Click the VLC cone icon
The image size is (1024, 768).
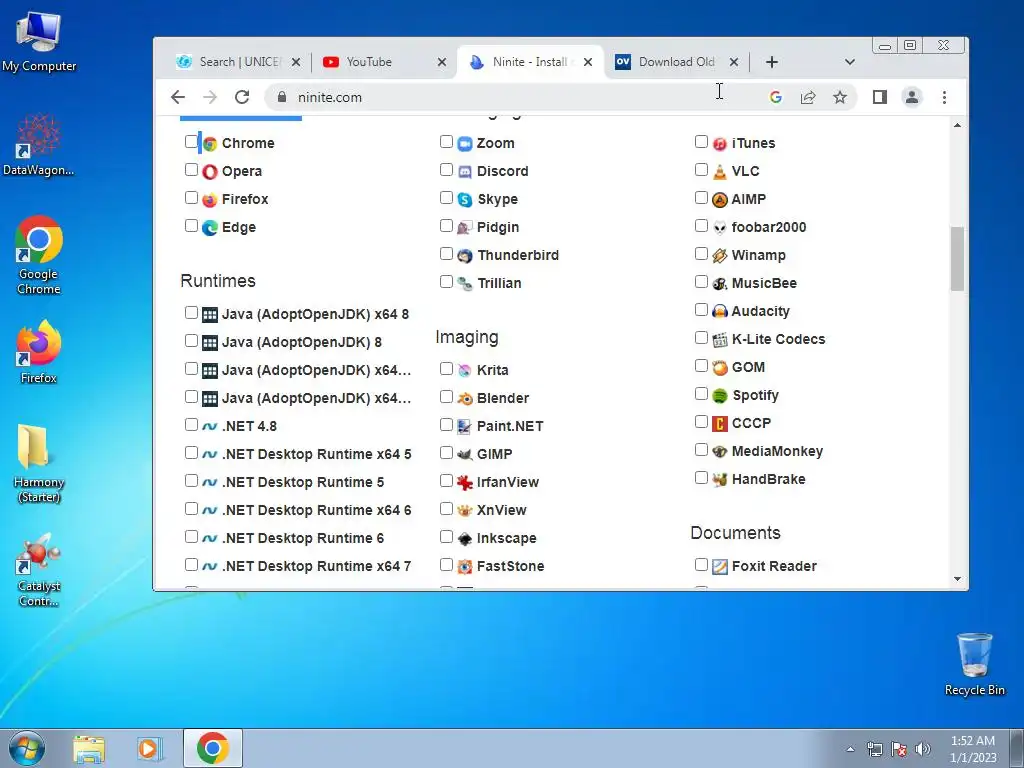pyautogui.click(x=720, y=172)
